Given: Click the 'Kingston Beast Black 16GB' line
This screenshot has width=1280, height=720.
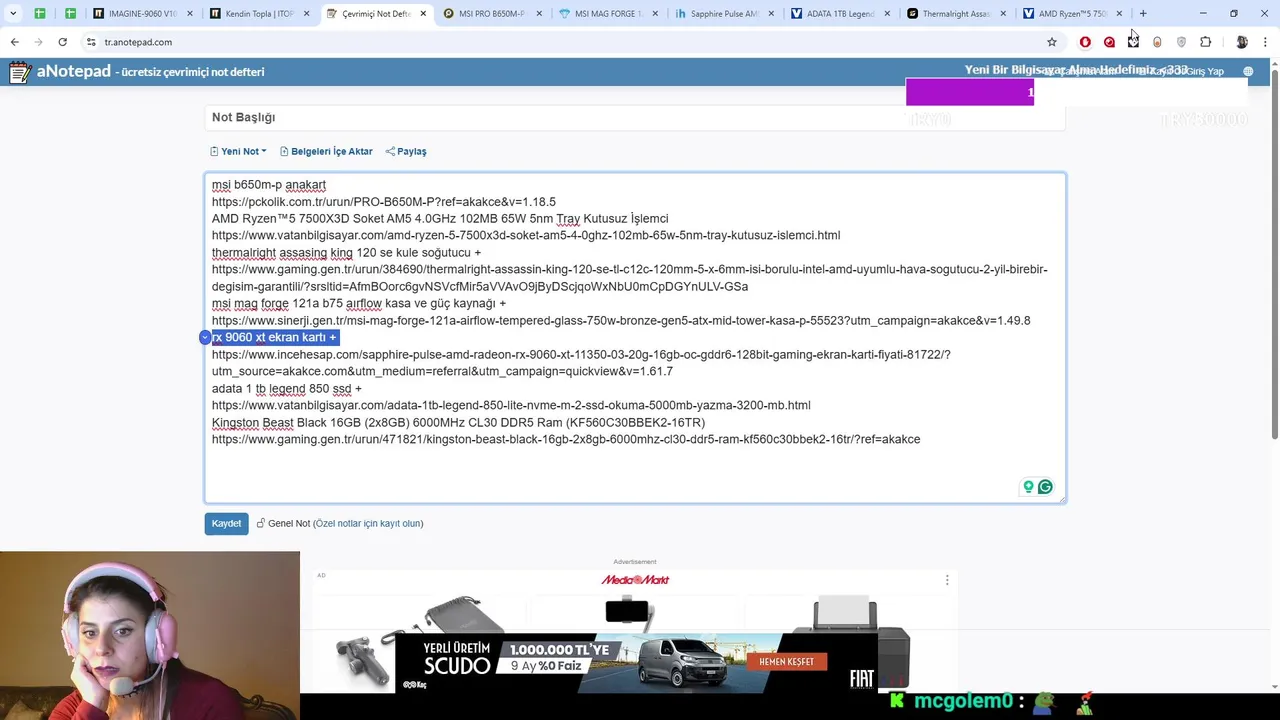Looking at the screenshot, I should 458,423.
